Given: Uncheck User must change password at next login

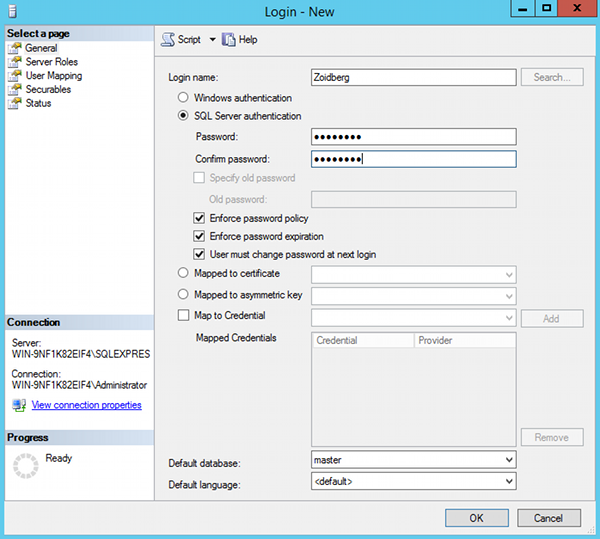Looking at the screenshot, I should [199, 254].
